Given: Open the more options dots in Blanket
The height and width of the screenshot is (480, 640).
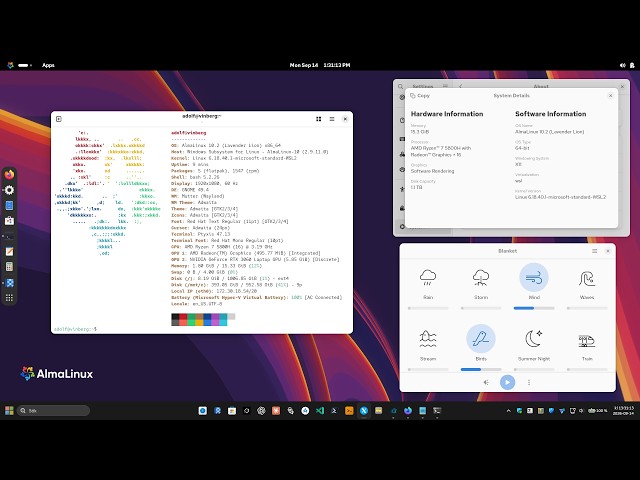Looking at the screenshot, I should [529, 382].
